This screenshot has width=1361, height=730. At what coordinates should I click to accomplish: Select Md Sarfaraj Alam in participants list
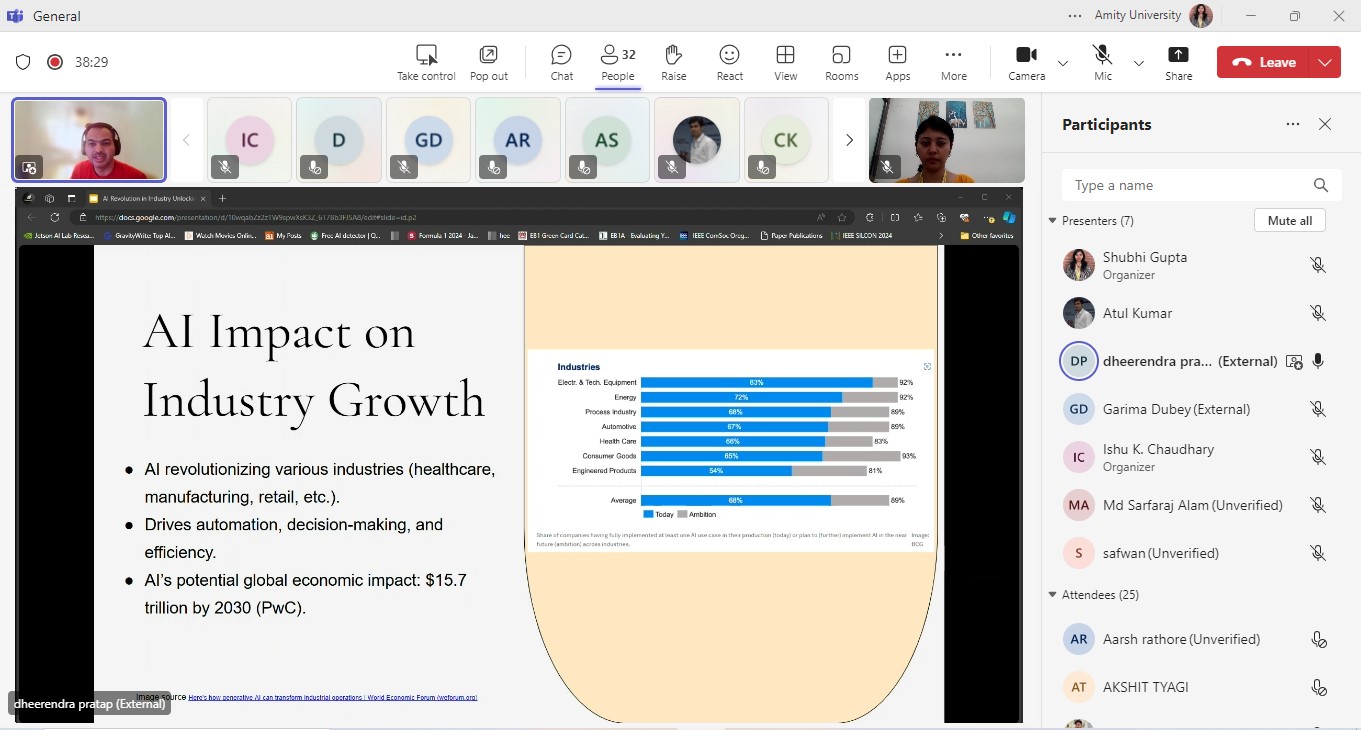[1199, 505]
